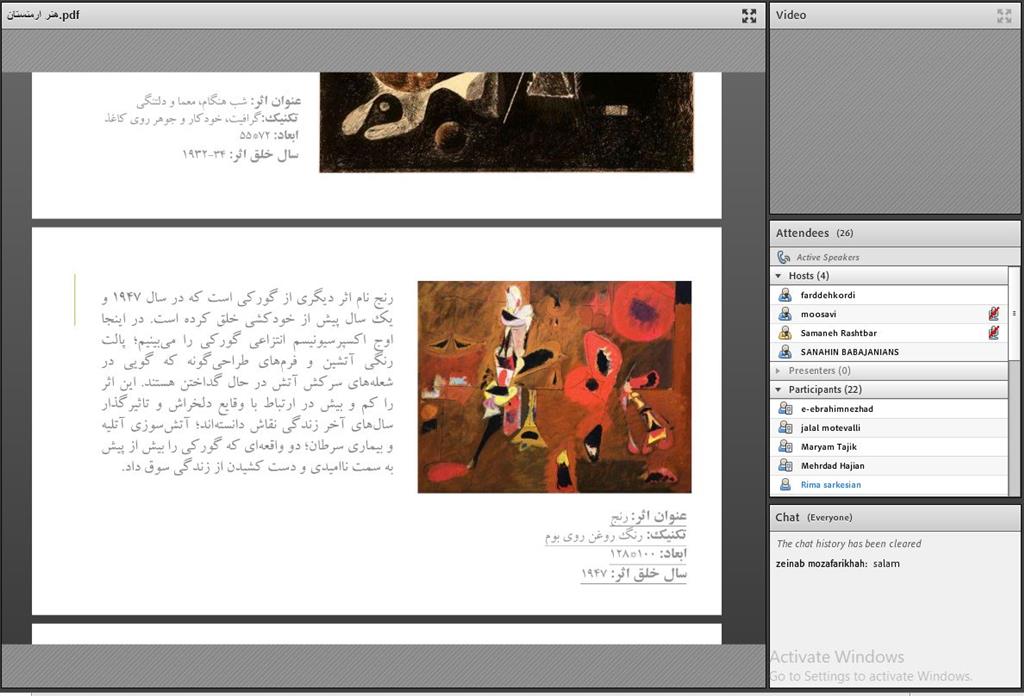Screen dimensions: 1024x696
Task: Click the هنر ارمنستان.pdf pod title
Action: (x=43, y=14)
